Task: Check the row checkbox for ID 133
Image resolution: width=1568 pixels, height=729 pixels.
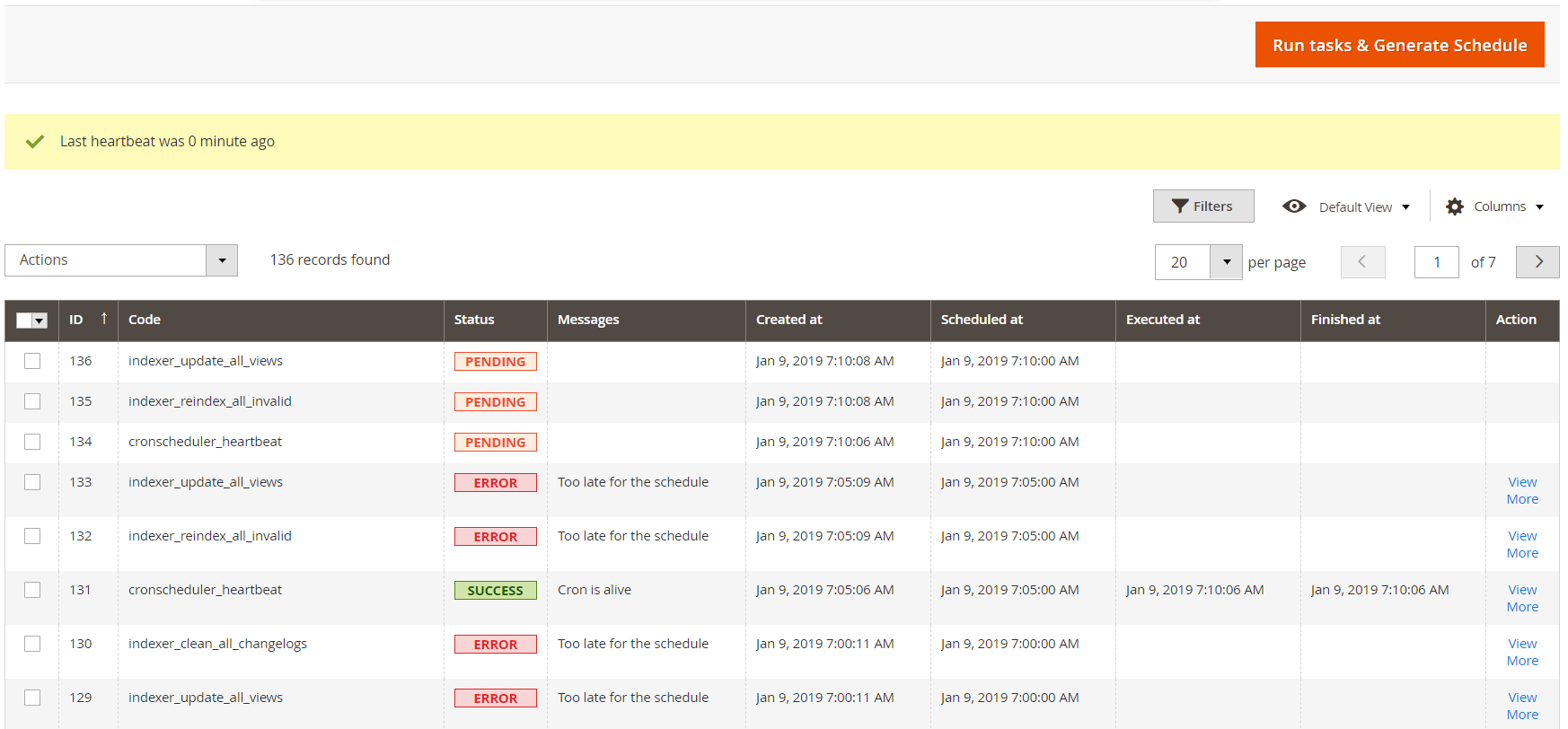Action: coord(32,482)
